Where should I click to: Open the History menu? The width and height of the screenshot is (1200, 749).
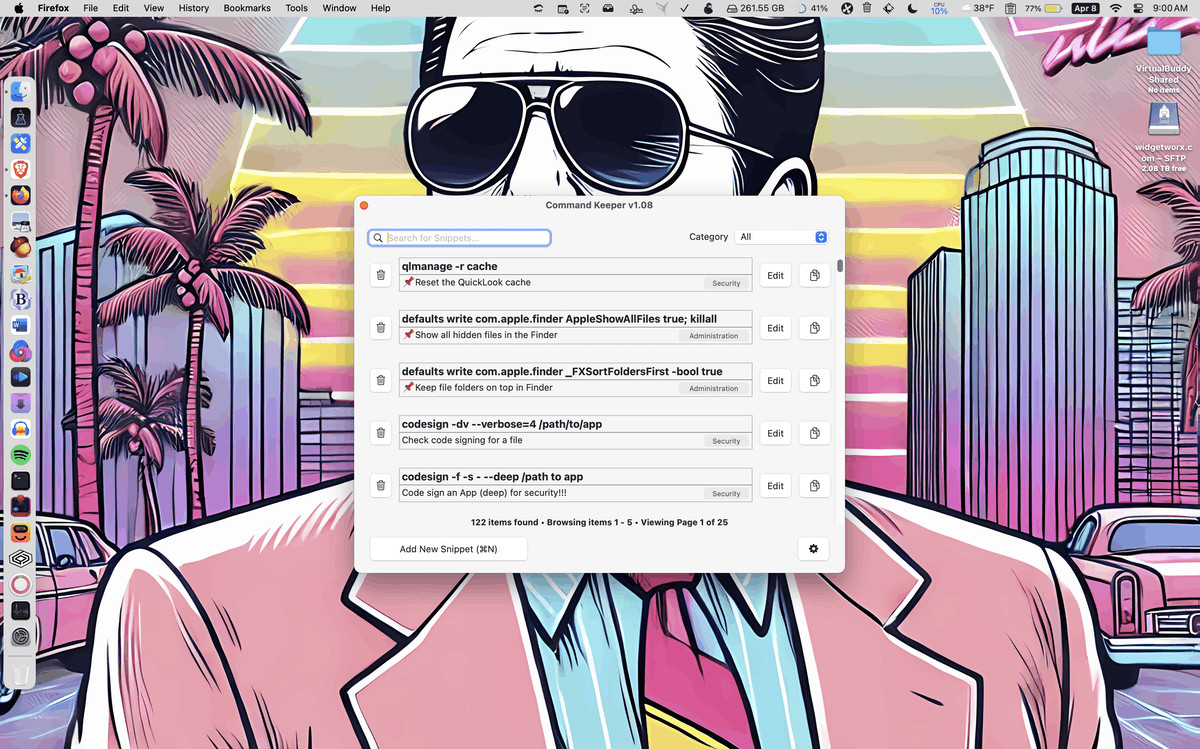[193, 8]
